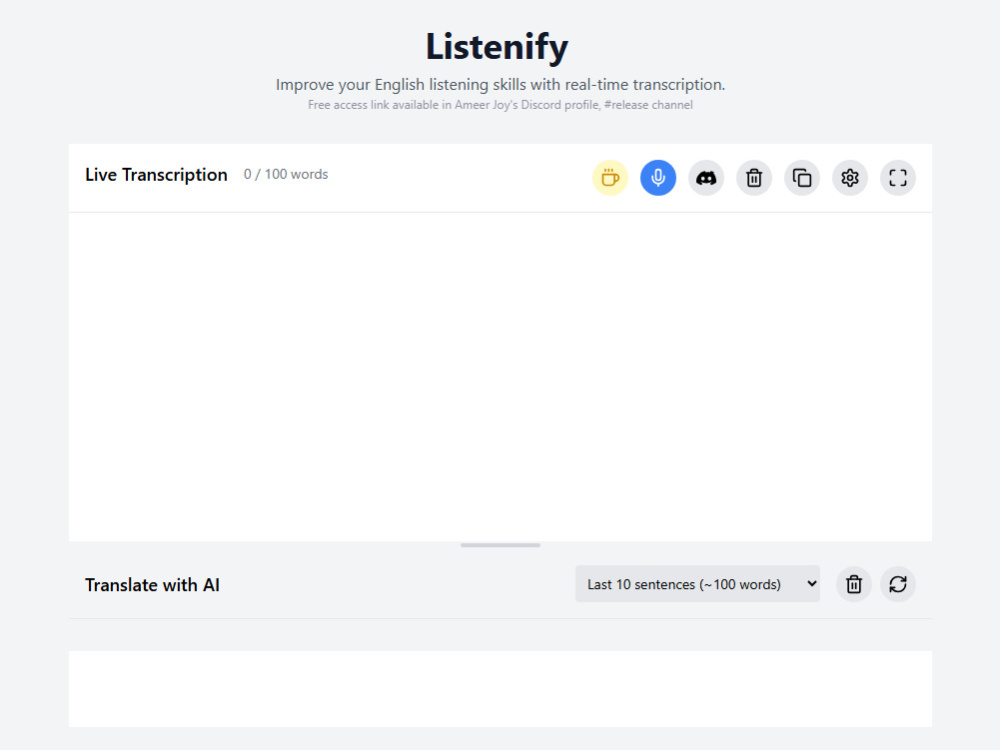Click the Live Transcription heading
This screenshot has height=750, width=1000.
tap(156, 175)
